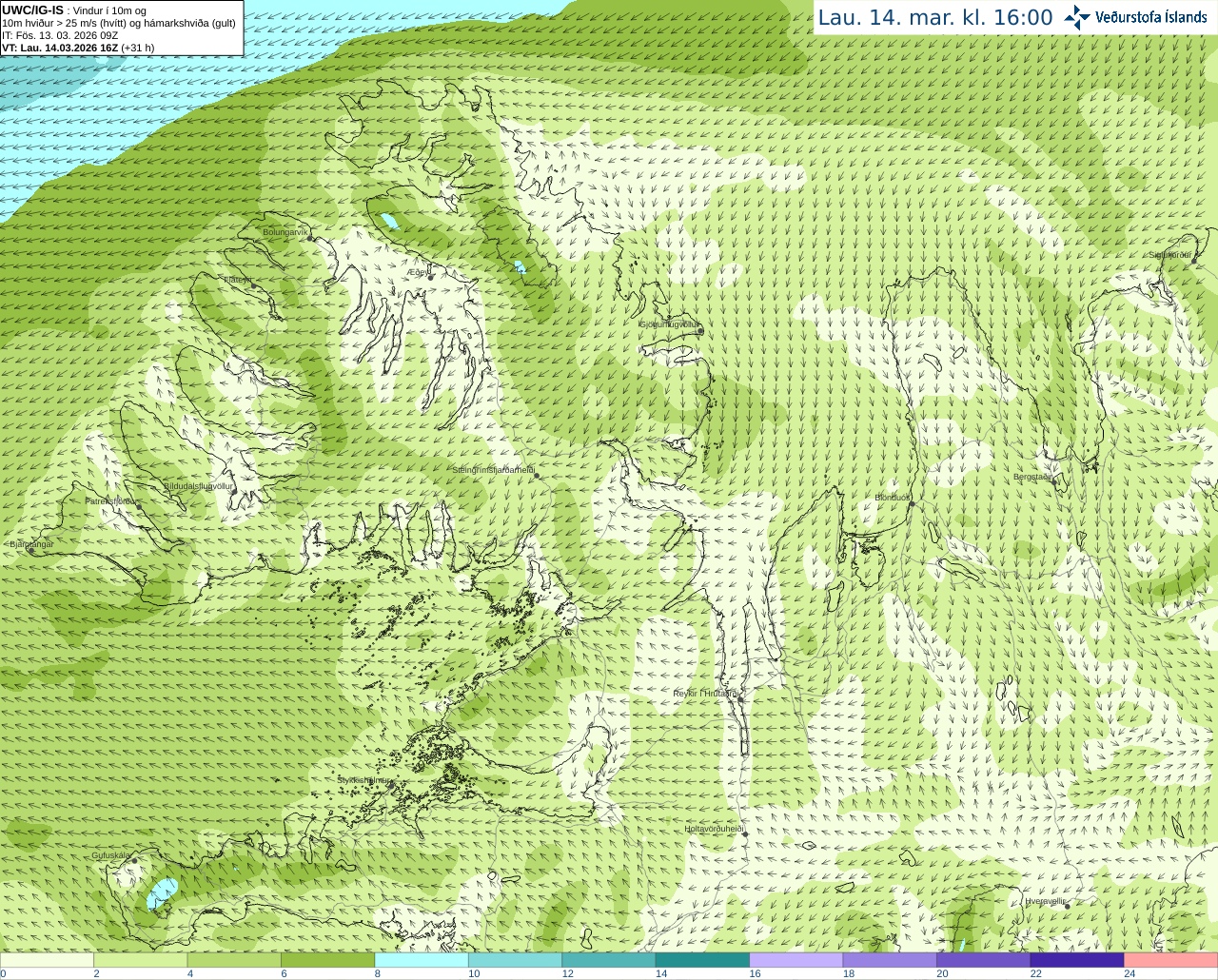Image resolution: width=1218 pixels, height=980 pixels.
Task: Click the 20–22 m/s violet legend swatch
Action: tap(984, 960)
